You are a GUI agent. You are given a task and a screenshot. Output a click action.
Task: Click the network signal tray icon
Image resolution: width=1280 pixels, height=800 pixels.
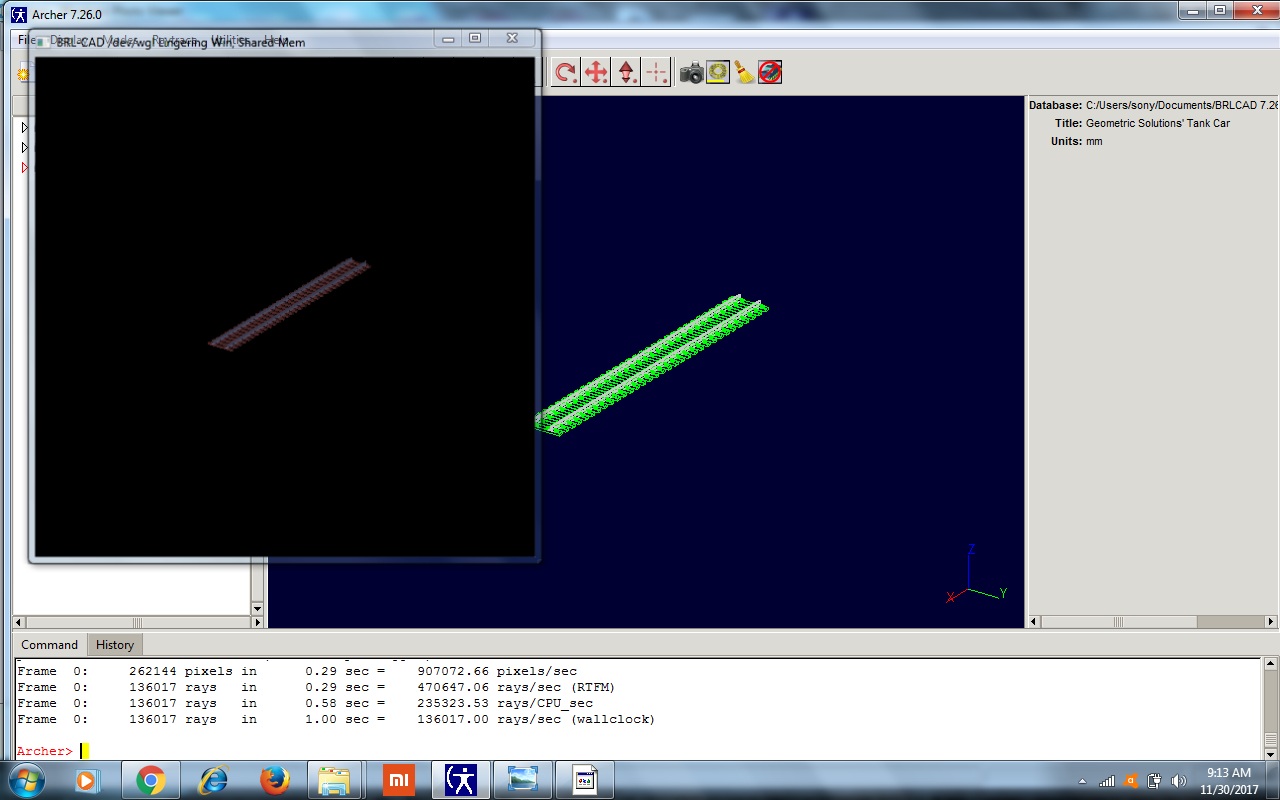click(x=1107, y=781)
